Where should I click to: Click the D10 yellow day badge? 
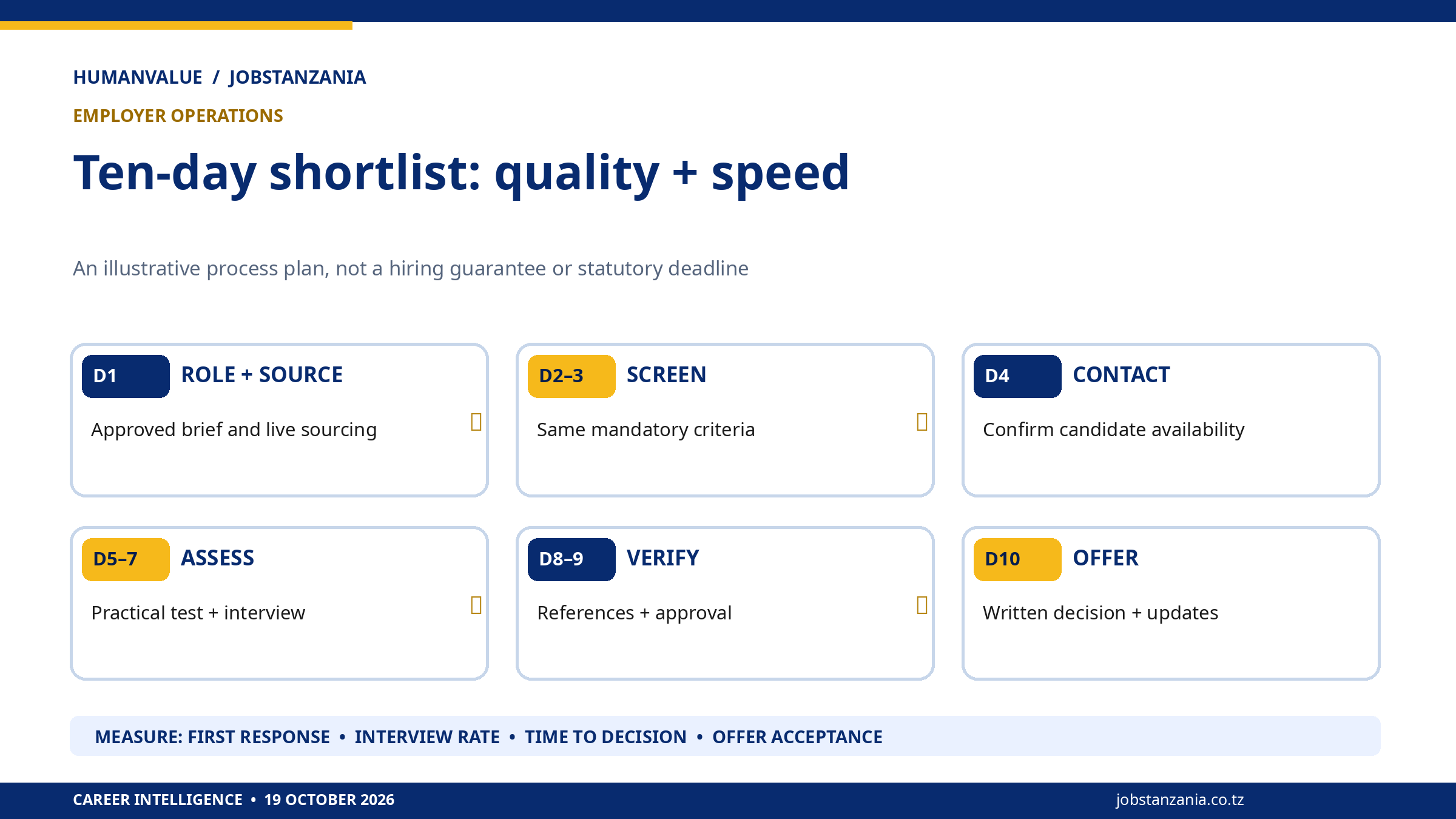tap(1017, 559)
